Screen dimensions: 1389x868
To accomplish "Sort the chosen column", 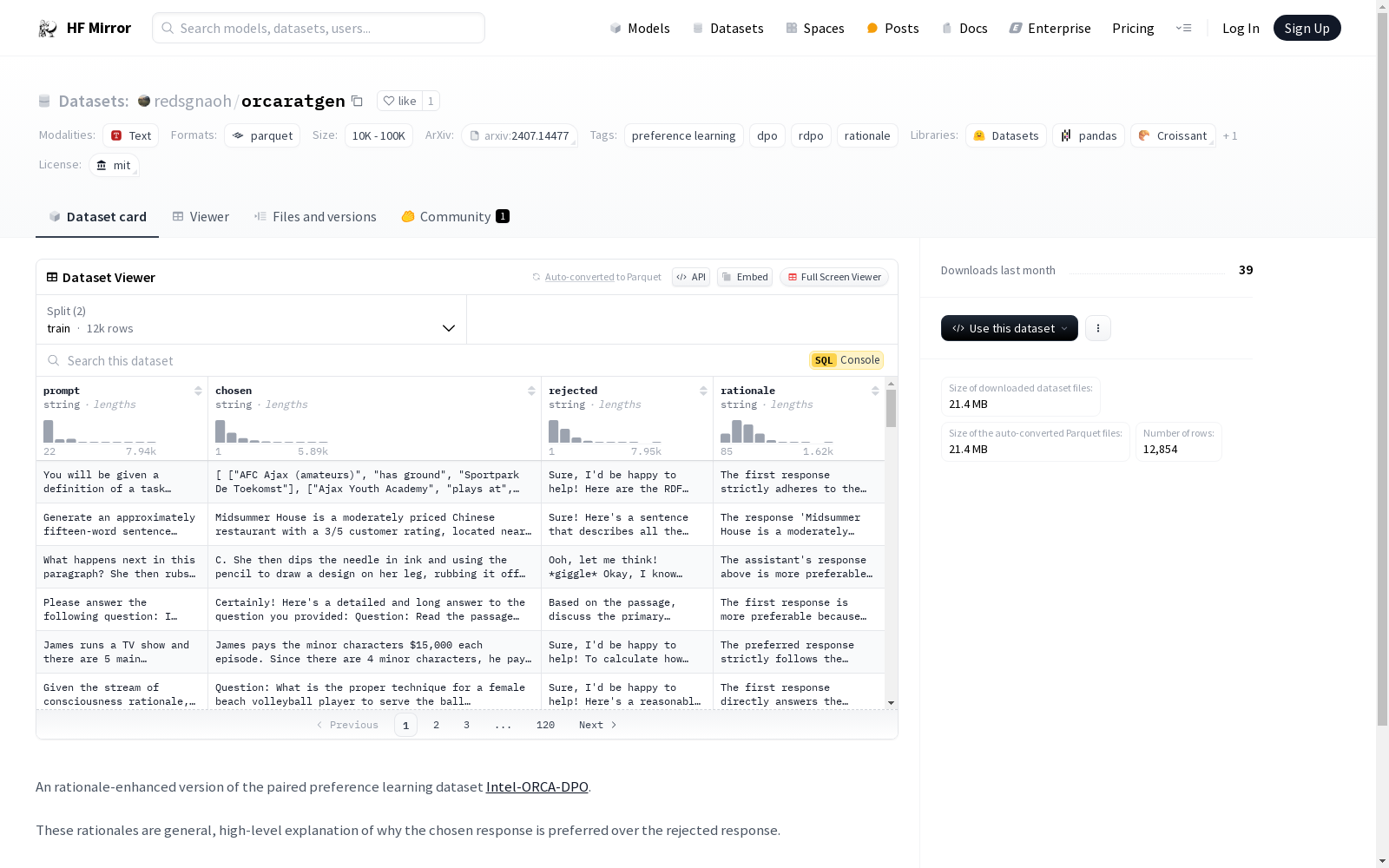I will 531,391.
